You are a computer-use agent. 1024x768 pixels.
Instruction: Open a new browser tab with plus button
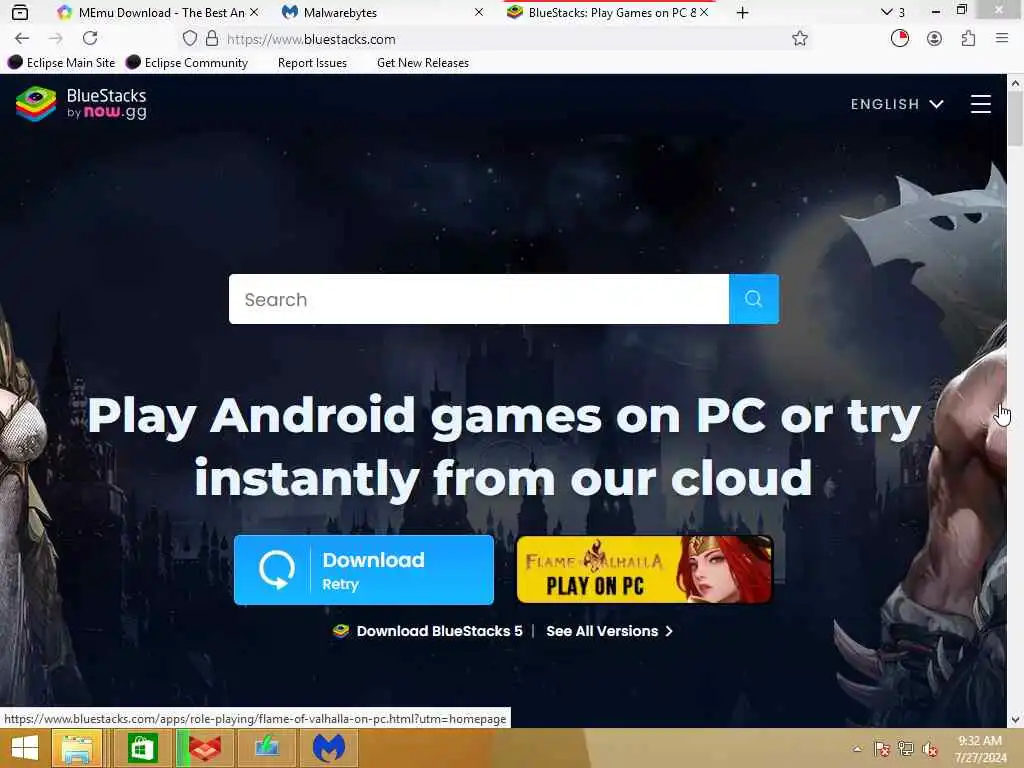click(742, 12)
